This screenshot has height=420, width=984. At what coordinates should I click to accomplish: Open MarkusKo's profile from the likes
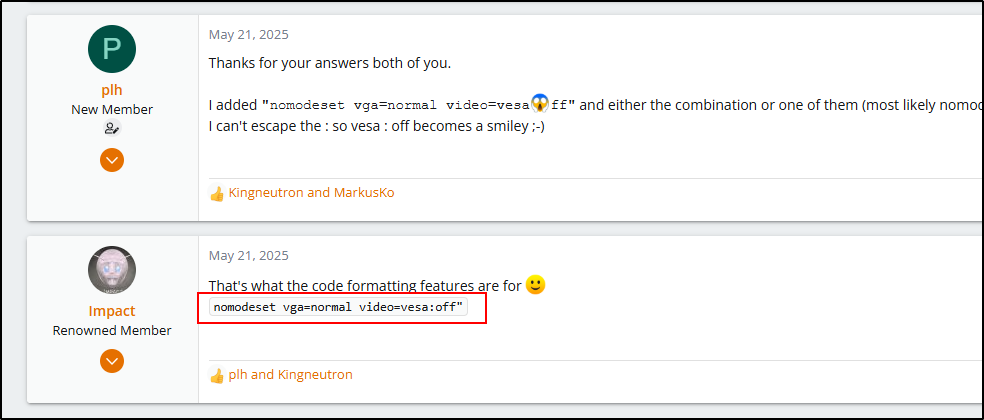click(x=362, y=193)
